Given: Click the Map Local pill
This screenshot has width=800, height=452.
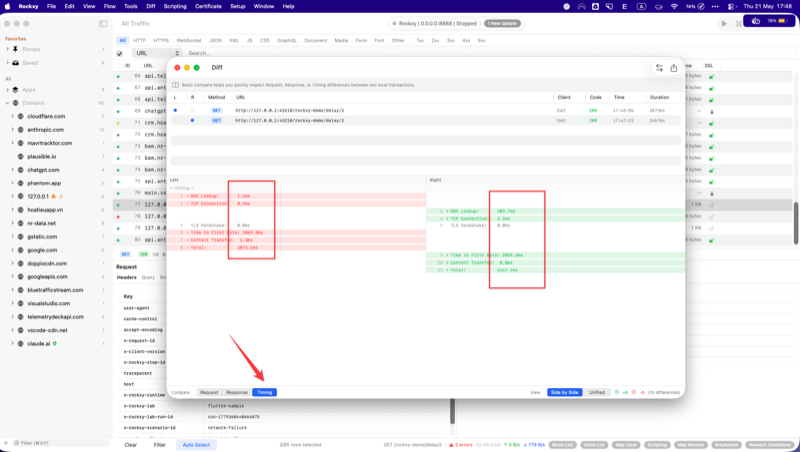Looking at the screenshot, I should pos(626,445).
